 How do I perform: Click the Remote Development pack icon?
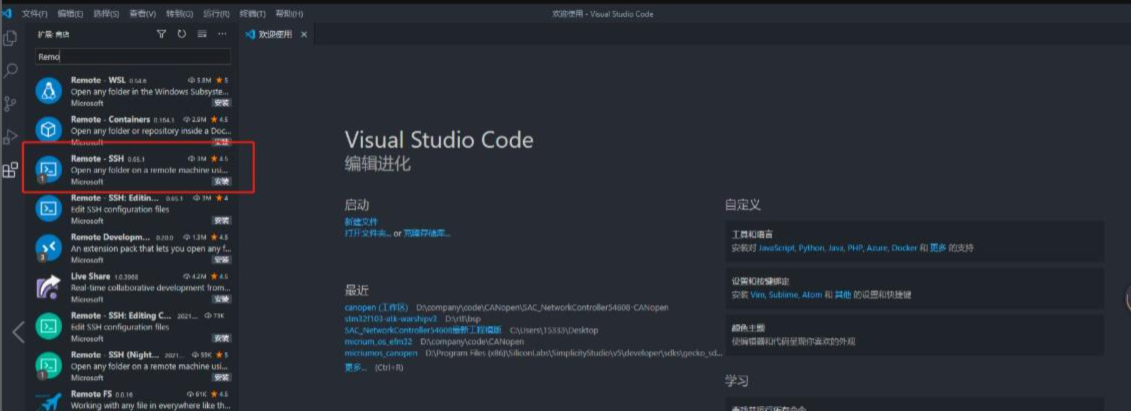[x=48, y=247]
